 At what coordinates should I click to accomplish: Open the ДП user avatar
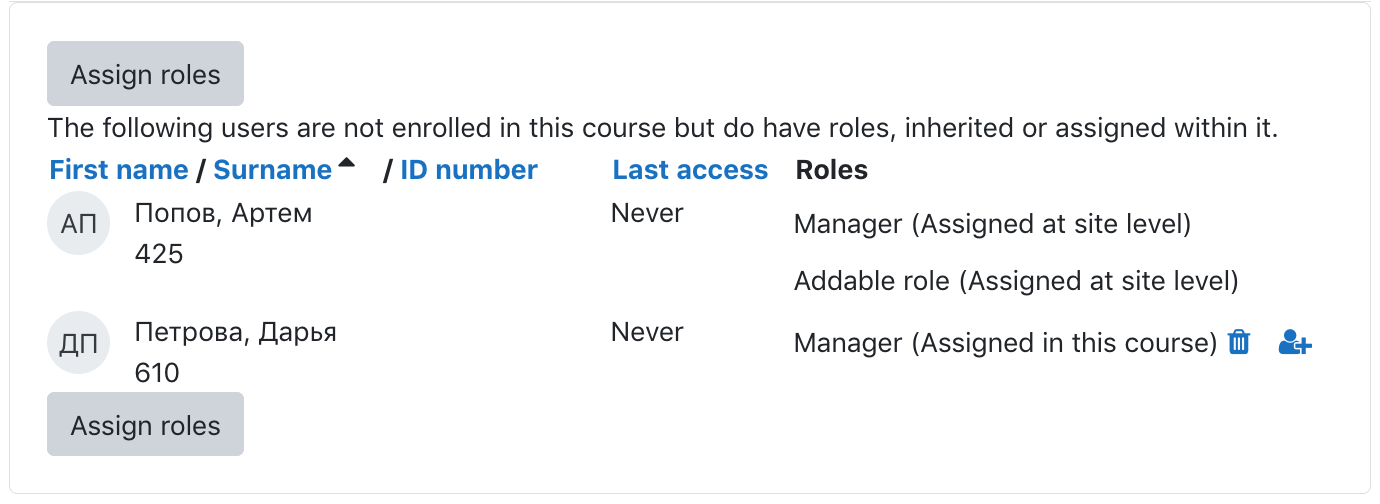[x=79, y=342]
